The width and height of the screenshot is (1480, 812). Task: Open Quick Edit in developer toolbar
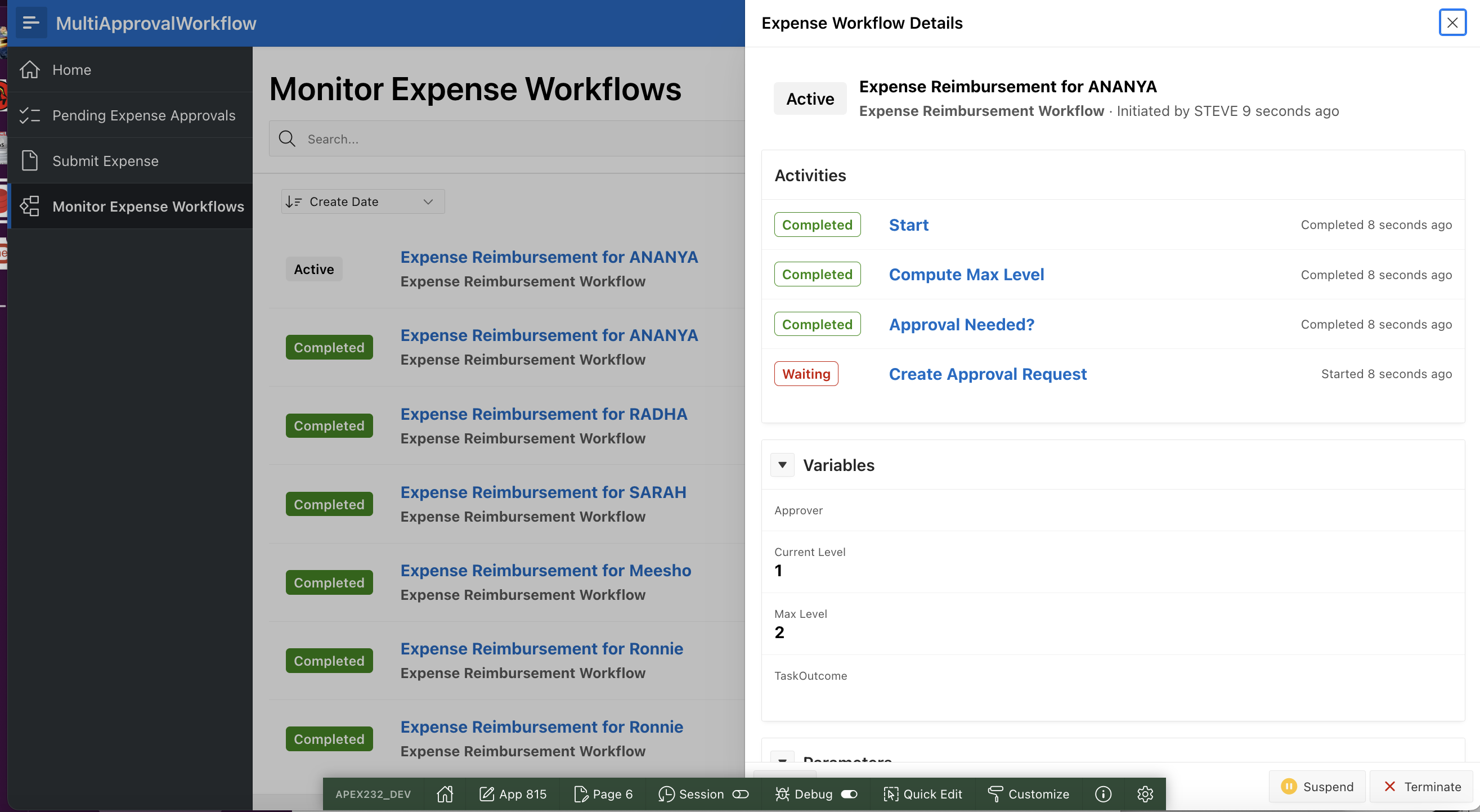point(922,793)
